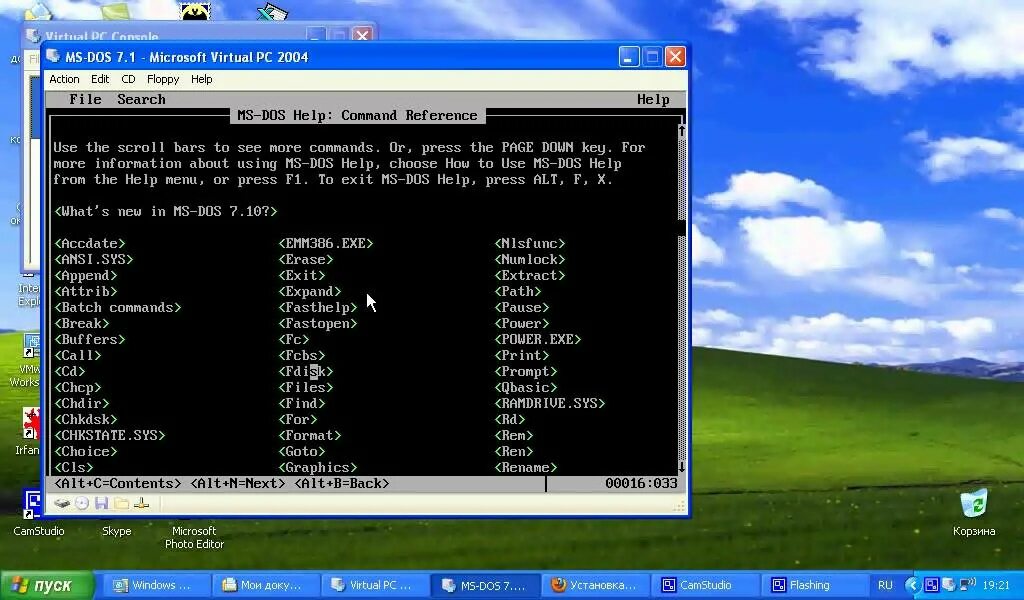The image size is (1024, 600).
Task: Open the Batch commands help topic
Action: 118,307
